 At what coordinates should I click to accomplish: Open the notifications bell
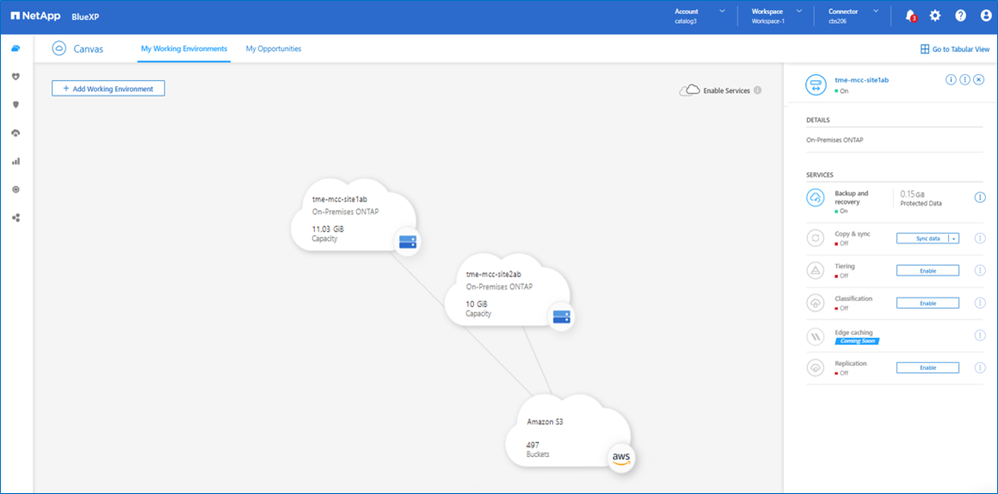coord(910,16)
